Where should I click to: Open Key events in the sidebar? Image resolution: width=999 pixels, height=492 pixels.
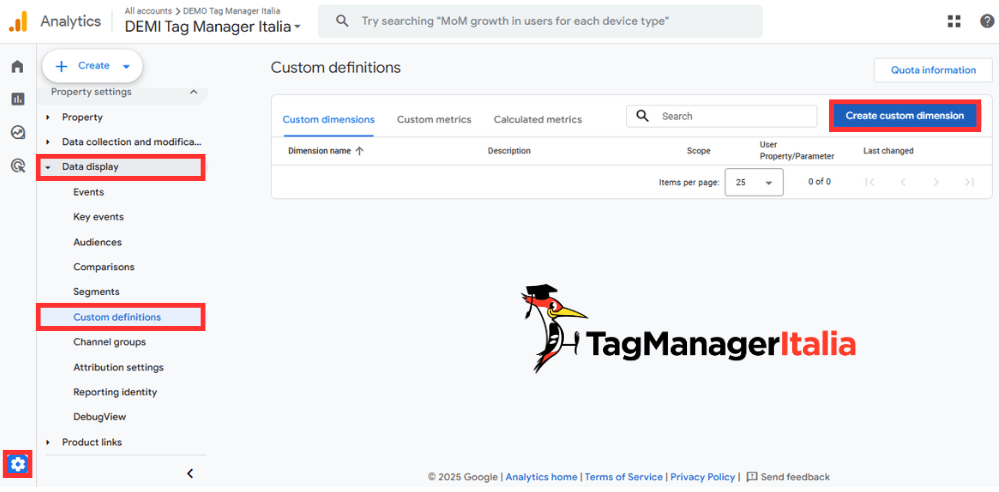tap(99, 217)
